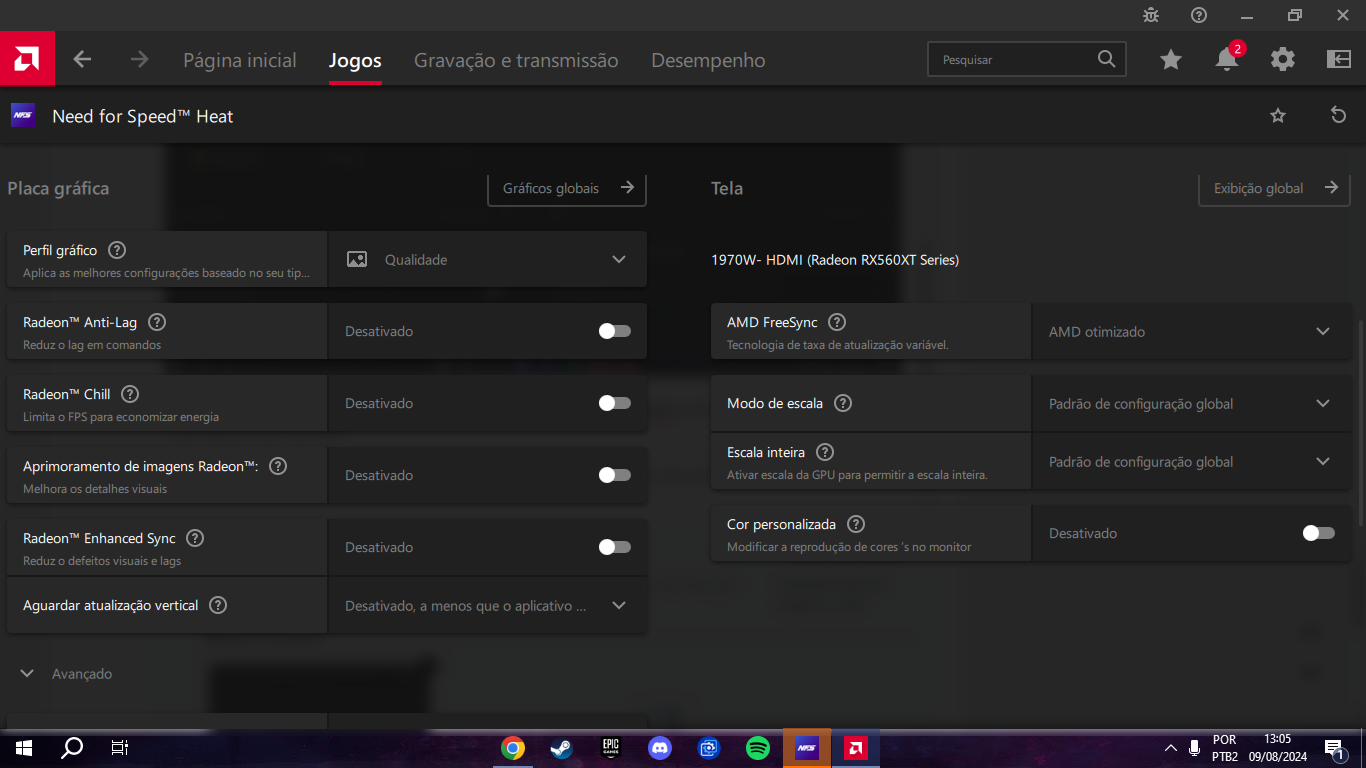Show help for Radeon Chill
The height and width of the screenshot is (768, 1366).
pyautogui.click(x=130, y=394)
